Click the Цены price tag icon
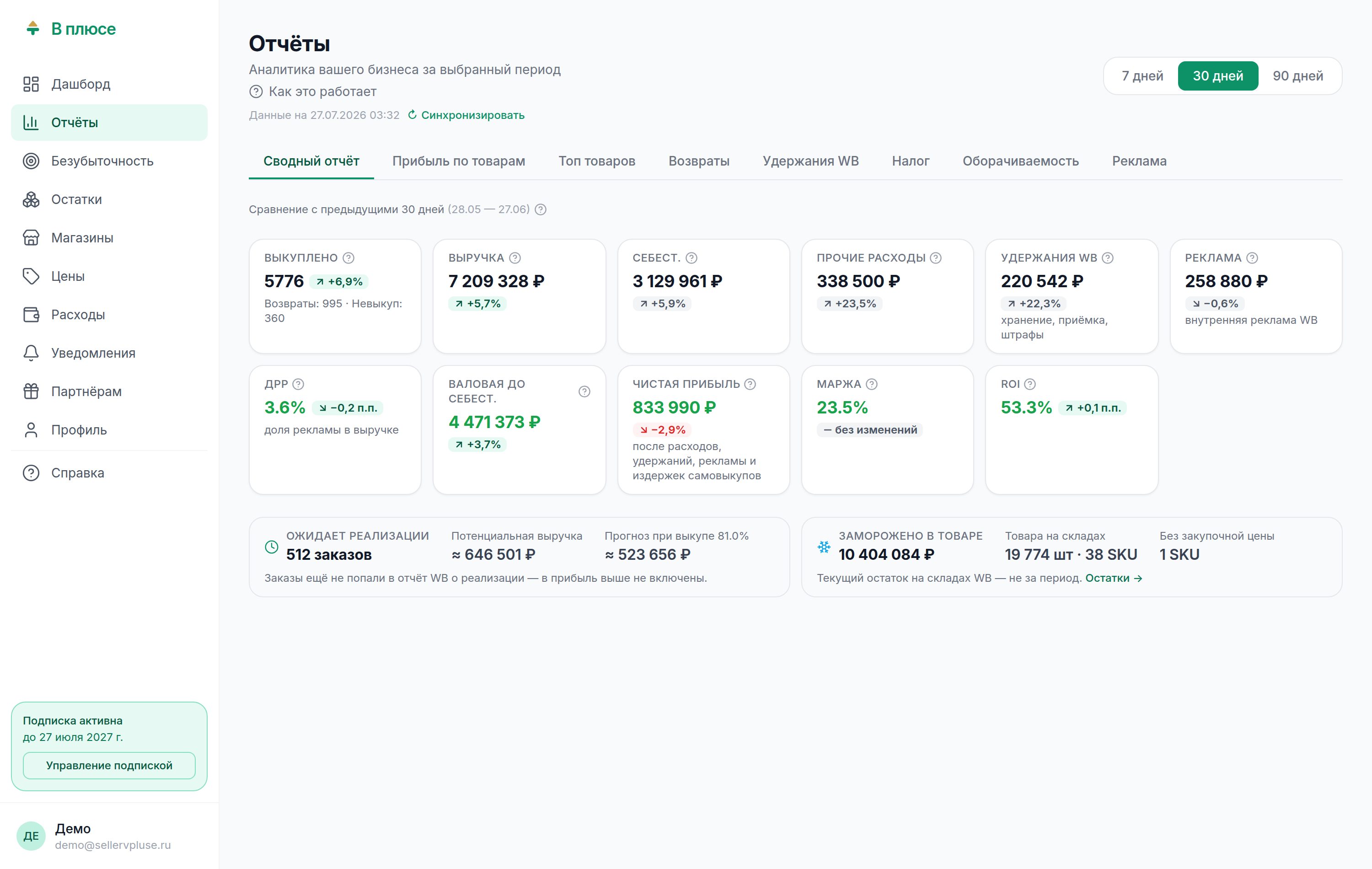This screenshot has width=1372, height=869. 31,276
